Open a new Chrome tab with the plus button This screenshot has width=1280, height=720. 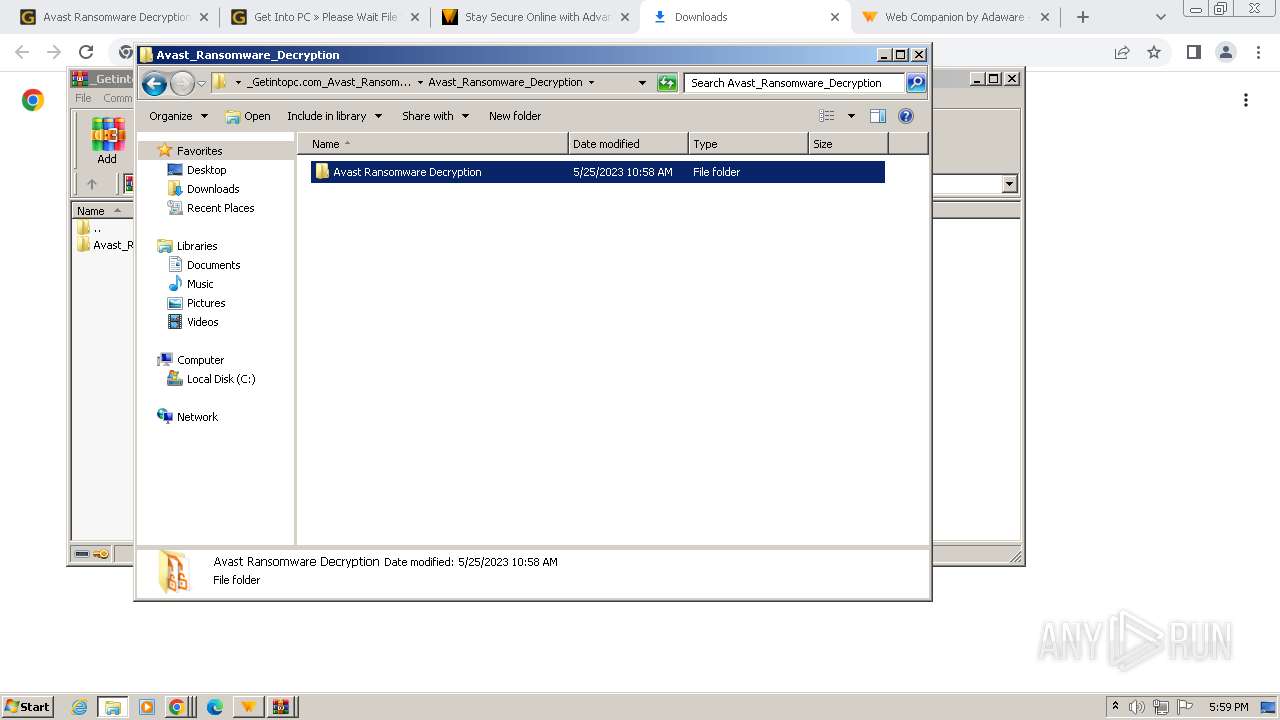(1083, 17)
